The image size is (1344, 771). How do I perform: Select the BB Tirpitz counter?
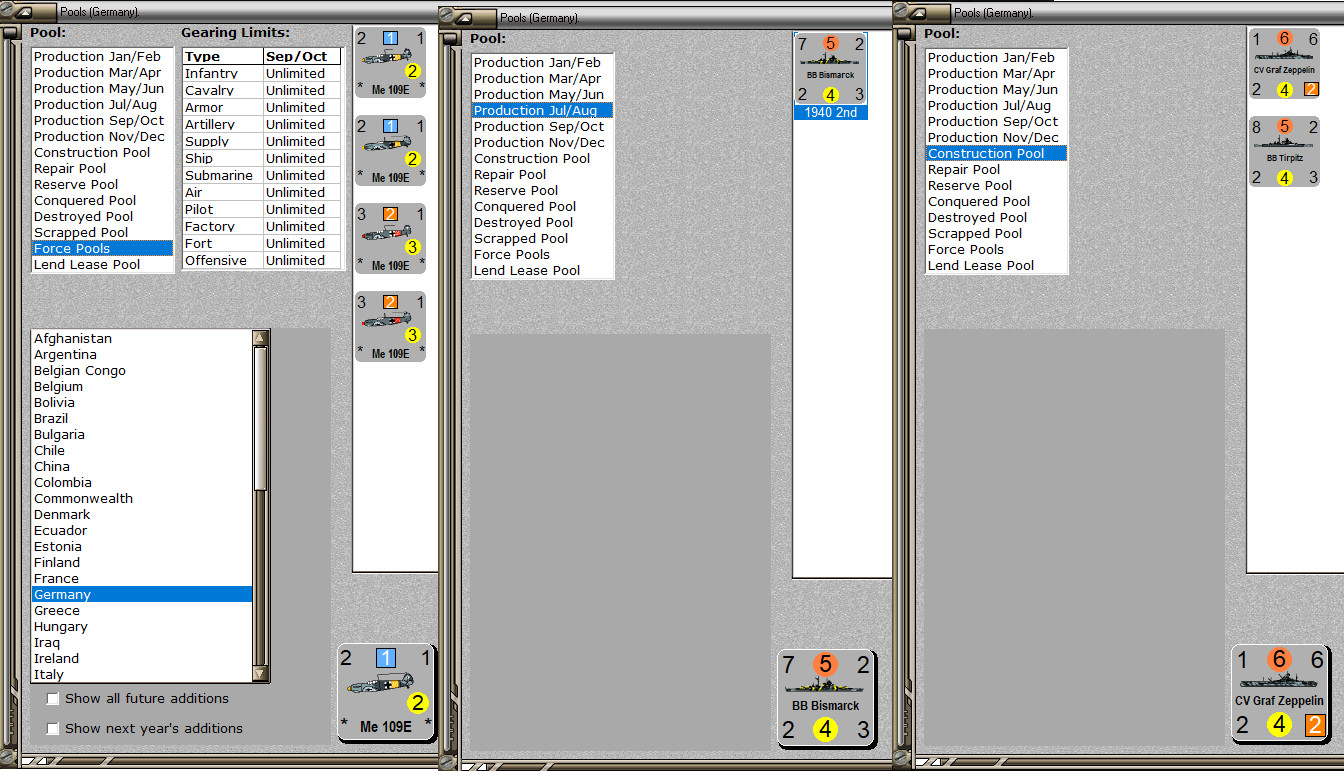[x=1285, y=153]
